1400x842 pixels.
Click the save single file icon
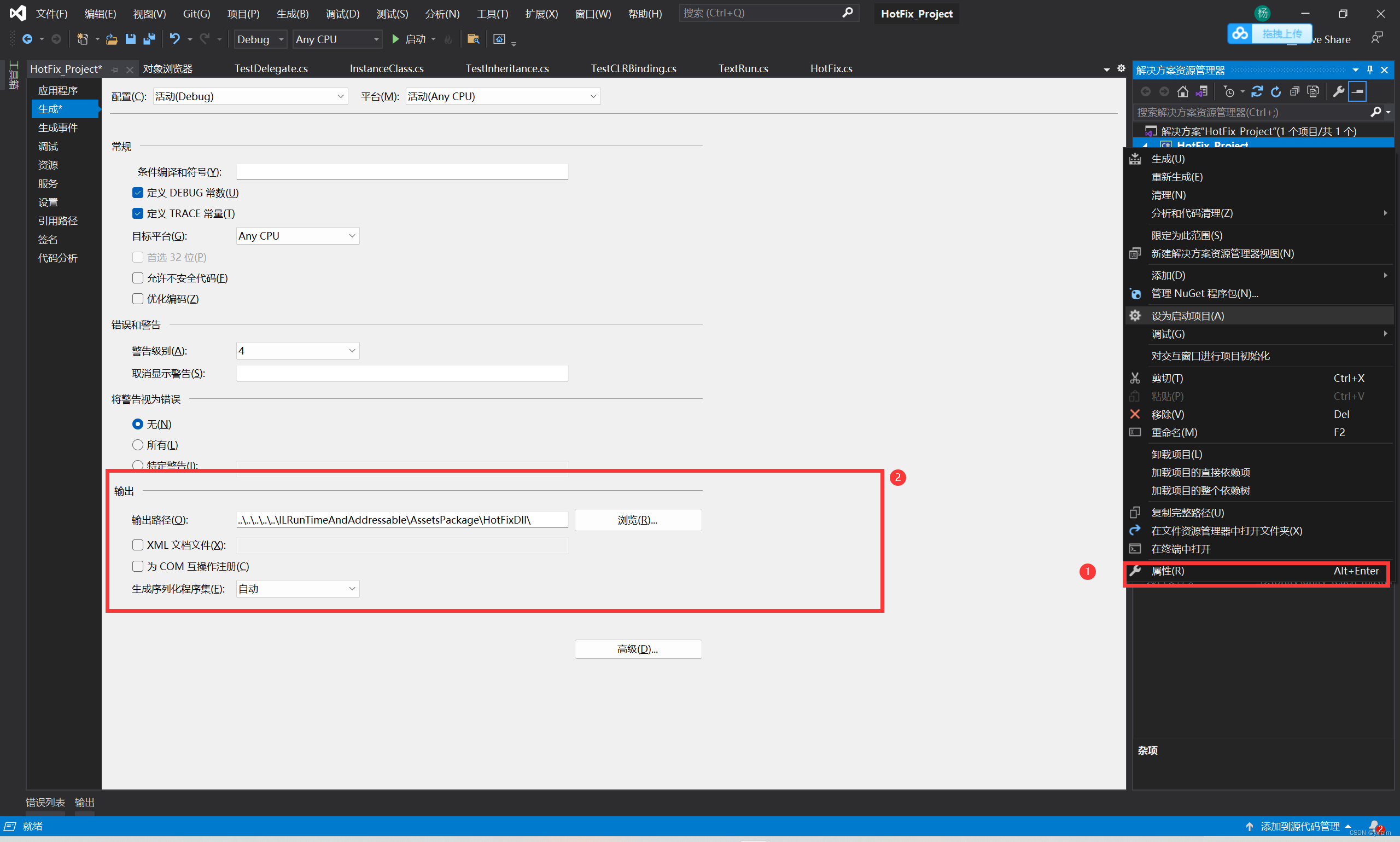pos(130,39)
